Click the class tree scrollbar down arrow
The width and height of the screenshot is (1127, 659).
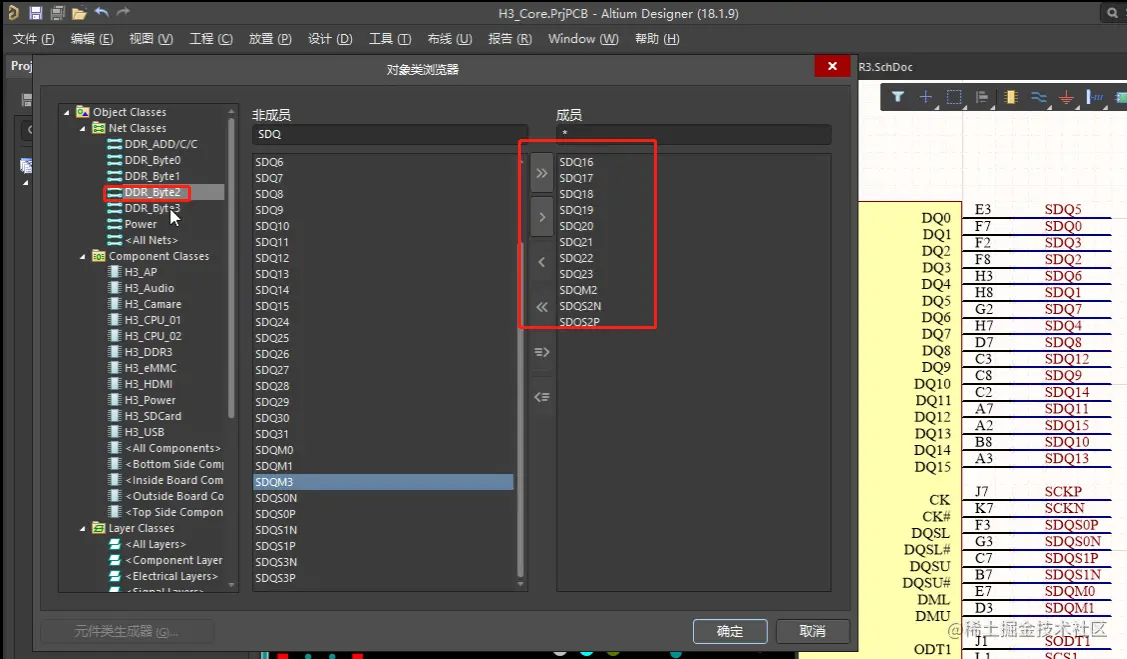pyautogui.click(x=231, y=585)
